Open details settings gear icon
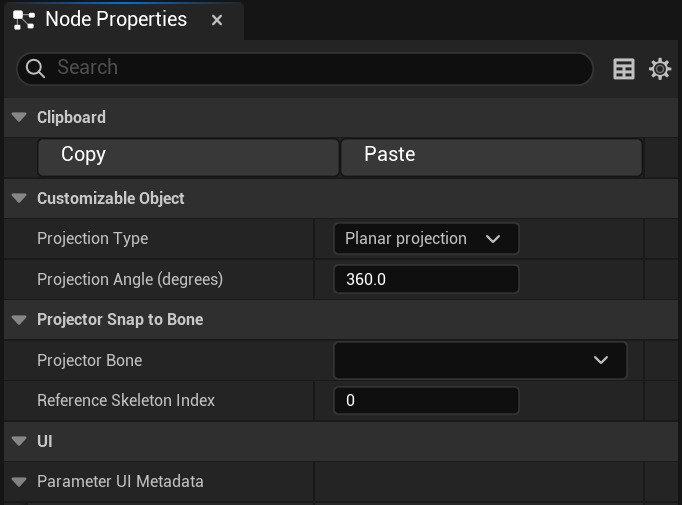This screenshot has width=682, height=505. (660, 69)
